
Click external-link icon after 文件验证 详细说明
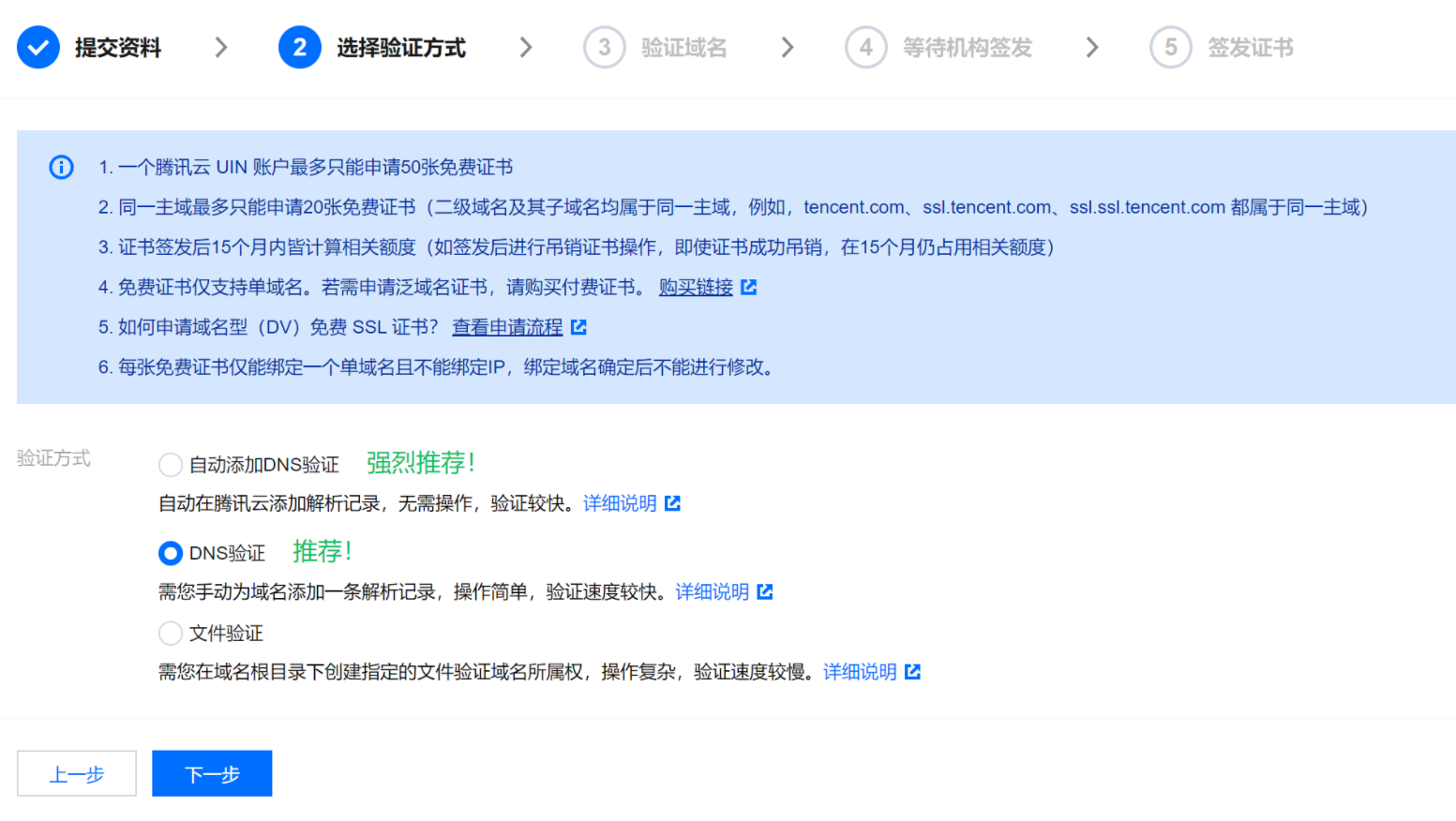point(913,671)
